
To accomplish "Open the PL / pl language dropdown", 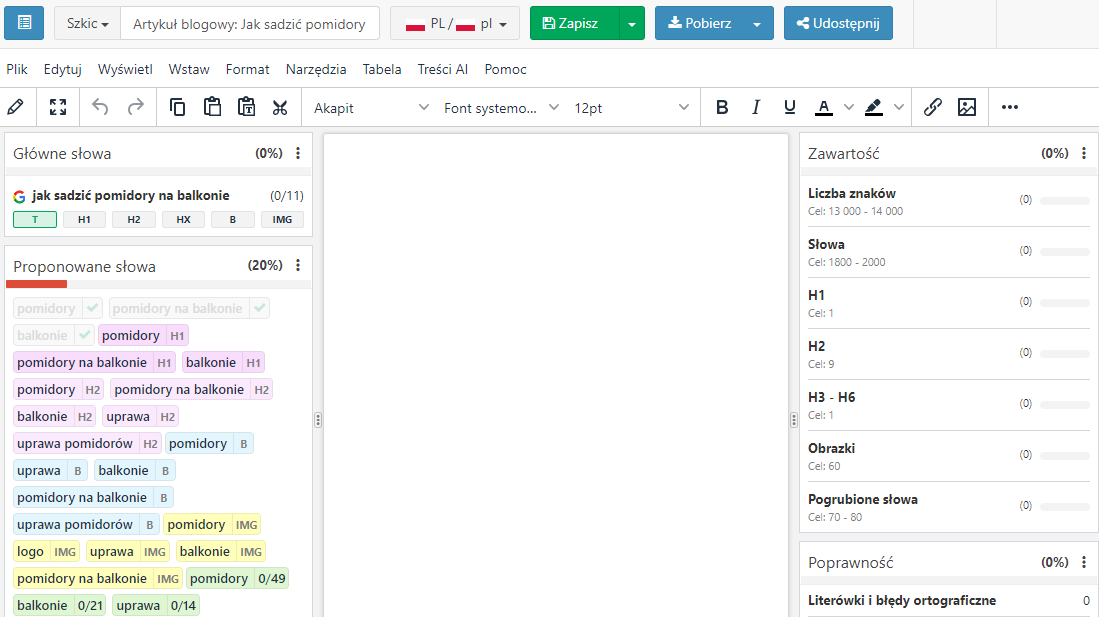I will coord(455,23).
